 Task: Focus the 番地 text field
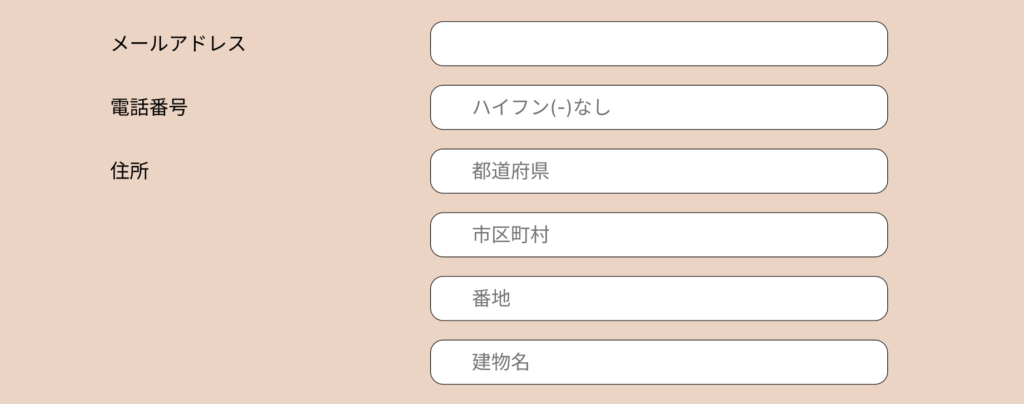[658, 298]
